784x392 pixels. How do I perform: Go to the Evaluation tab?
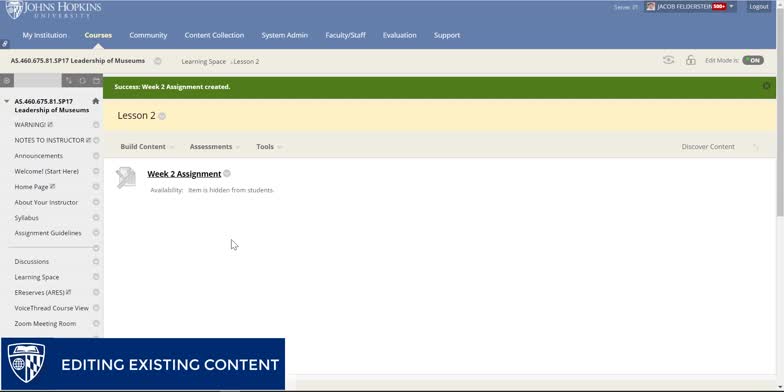(x=400, y=35)
